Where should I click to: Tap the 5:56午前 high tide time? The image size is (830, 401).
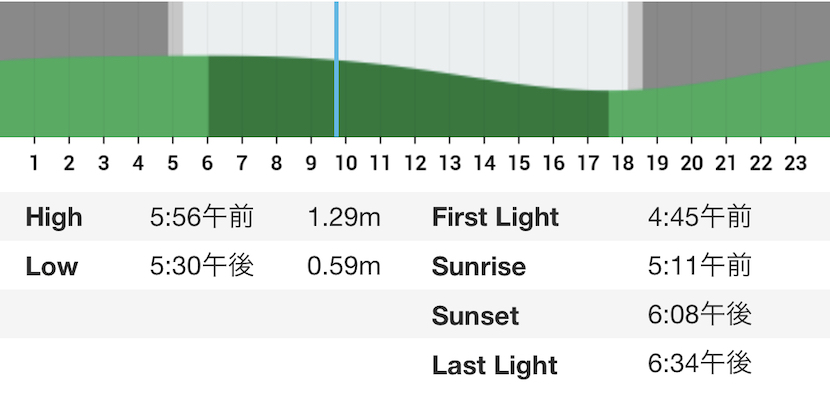pyautogui.click(x=202, y=217)
